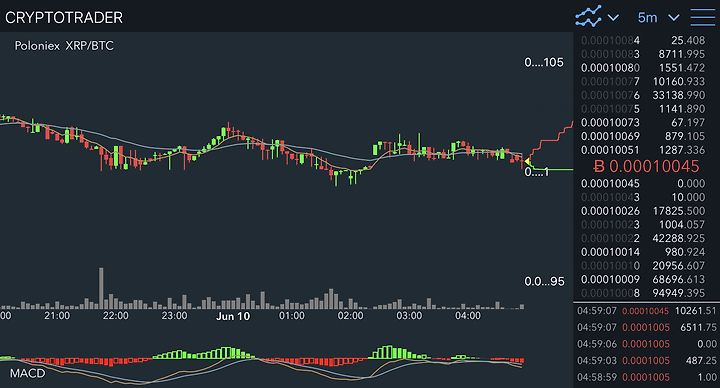
Task: Click the 23:00 time axis label
Action: point(174,316)
